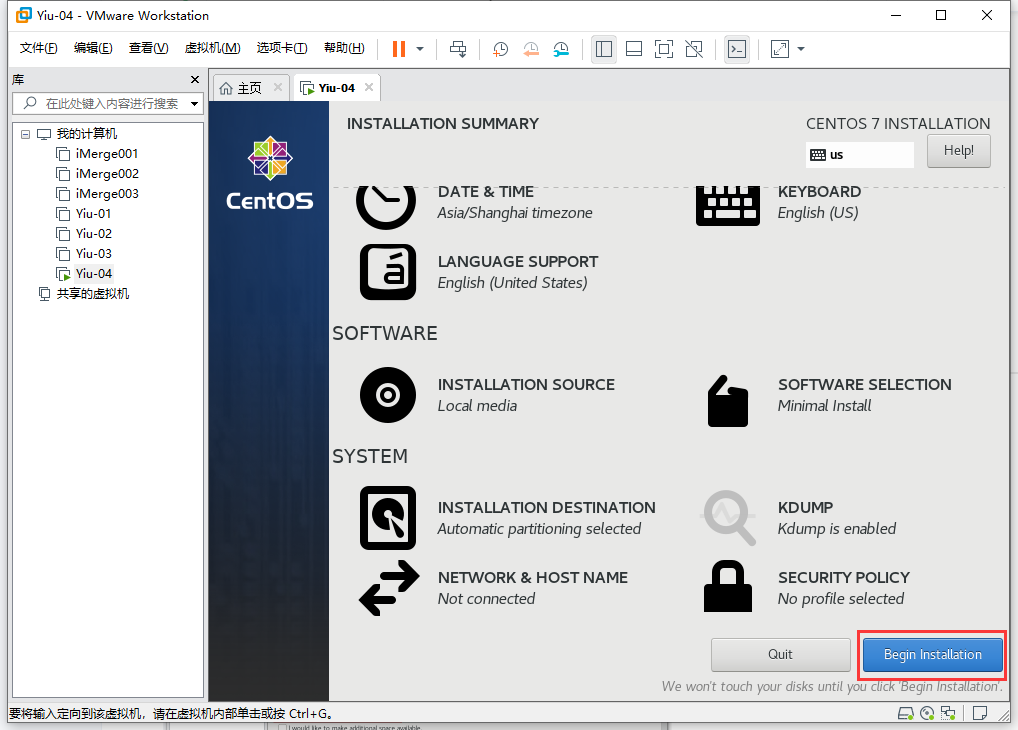Select iMerge003 in the library
Screen dimensions: 1018x730
106,194
